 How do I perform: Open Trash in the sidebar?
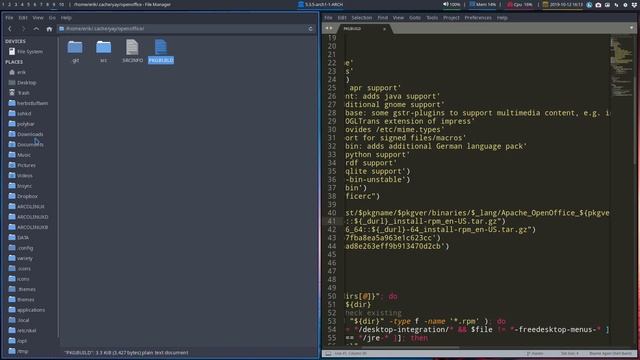point(20,93)
